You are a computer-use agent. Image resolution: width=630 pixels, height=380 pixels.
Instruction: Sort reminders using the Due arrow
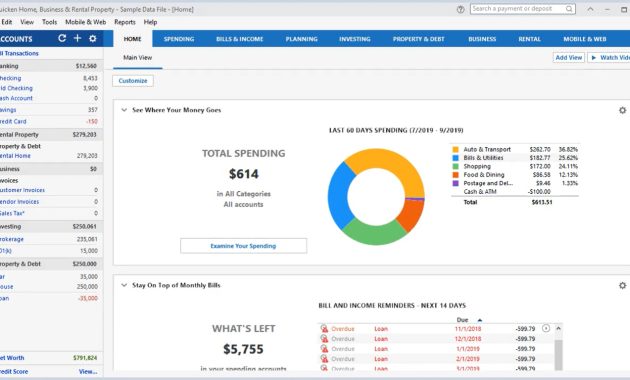[x=479, y=320]
